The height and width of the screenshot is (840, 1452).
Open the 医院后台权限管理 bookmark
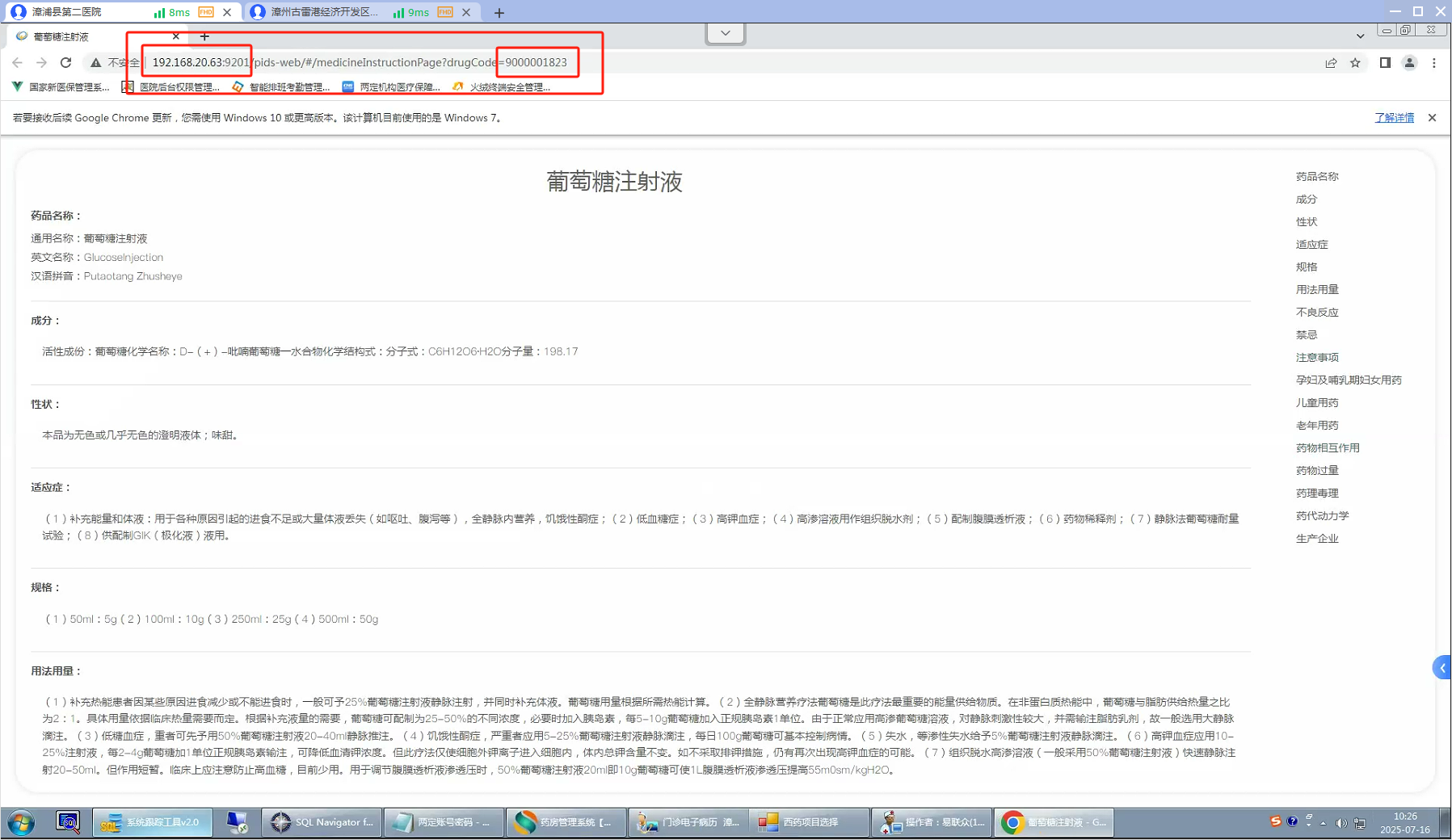pyautogui.click(x=171, y=86)
